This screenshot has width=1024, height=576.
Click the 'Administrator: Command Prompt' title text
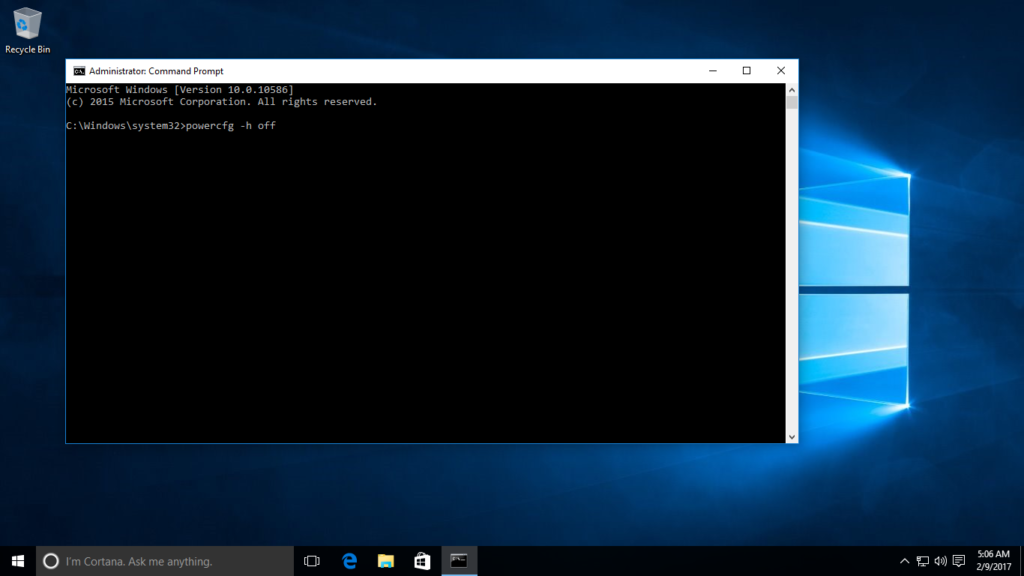(156, 71)
